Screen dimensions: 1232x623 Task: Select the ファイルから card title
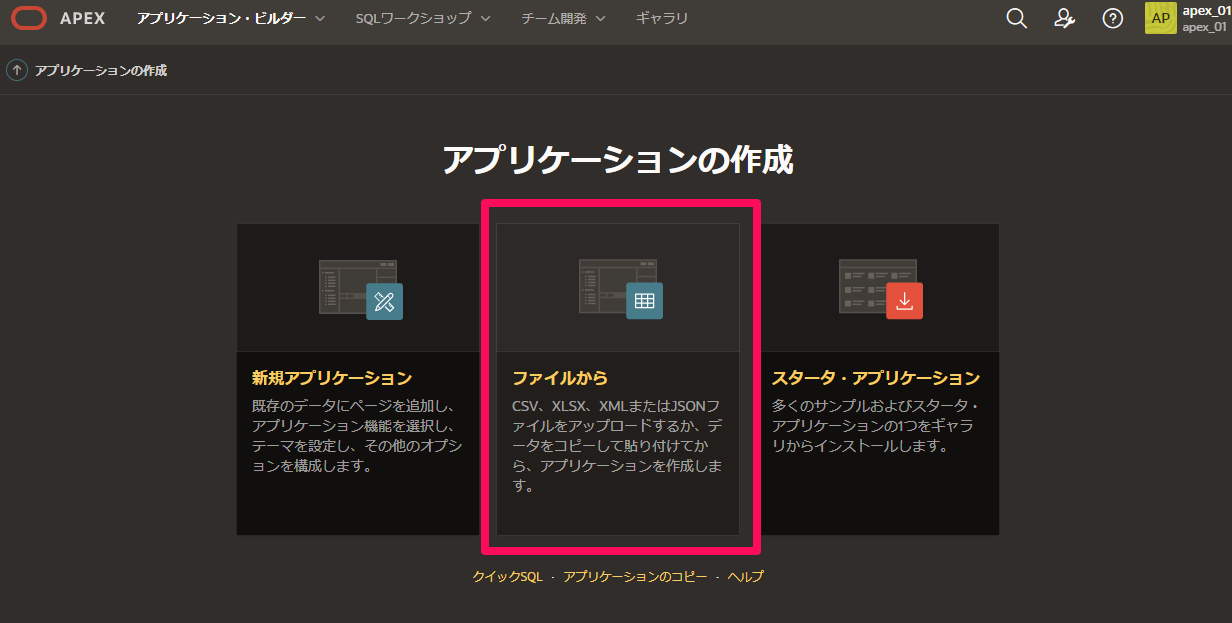tap(560, 378)
